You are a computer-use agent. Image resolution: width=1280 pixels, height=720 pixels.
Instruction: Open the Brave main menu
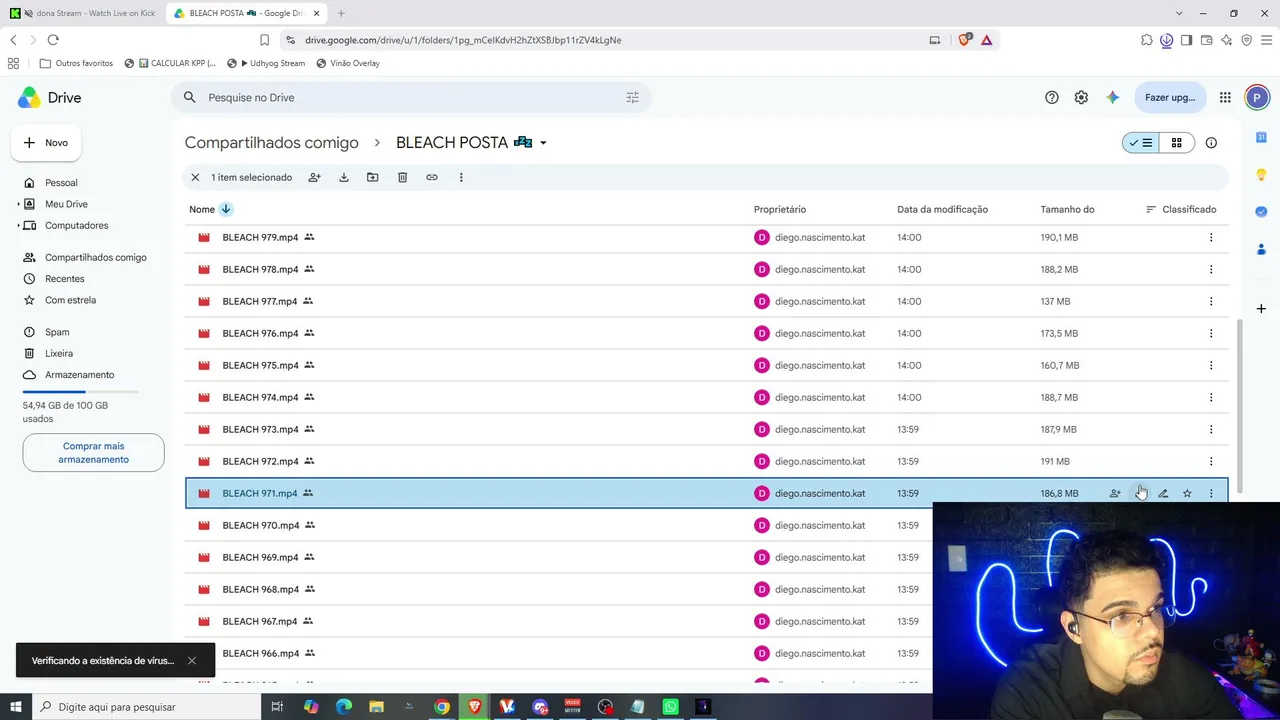click(1266, 40)
